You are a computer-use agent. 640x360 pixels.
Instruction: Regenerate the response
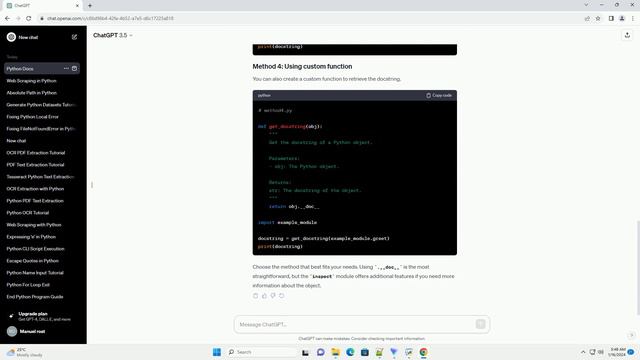coord(282,296)
